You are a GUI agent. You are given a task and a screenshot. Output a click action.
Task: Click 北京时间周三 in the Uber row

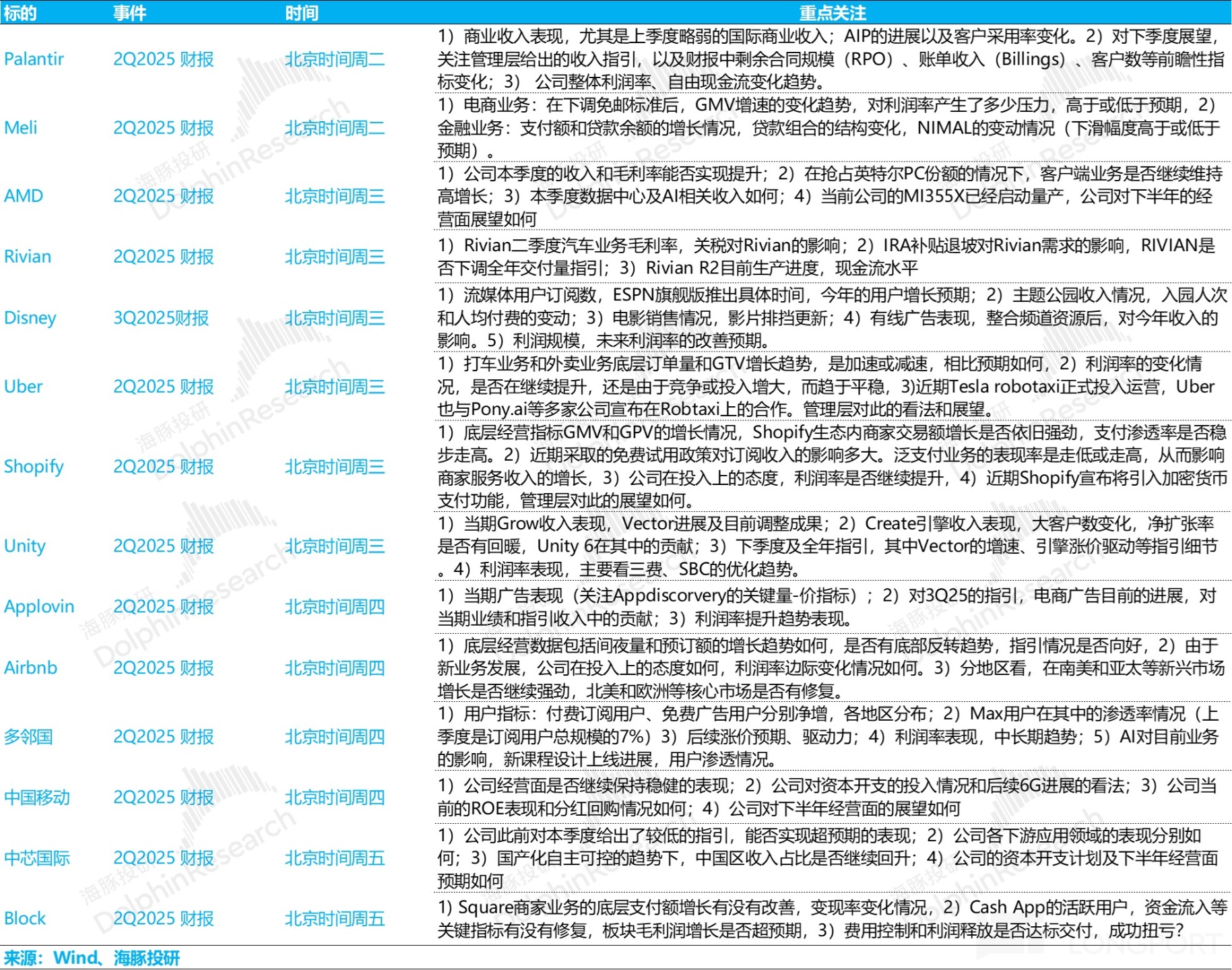(x=335, y=387)
